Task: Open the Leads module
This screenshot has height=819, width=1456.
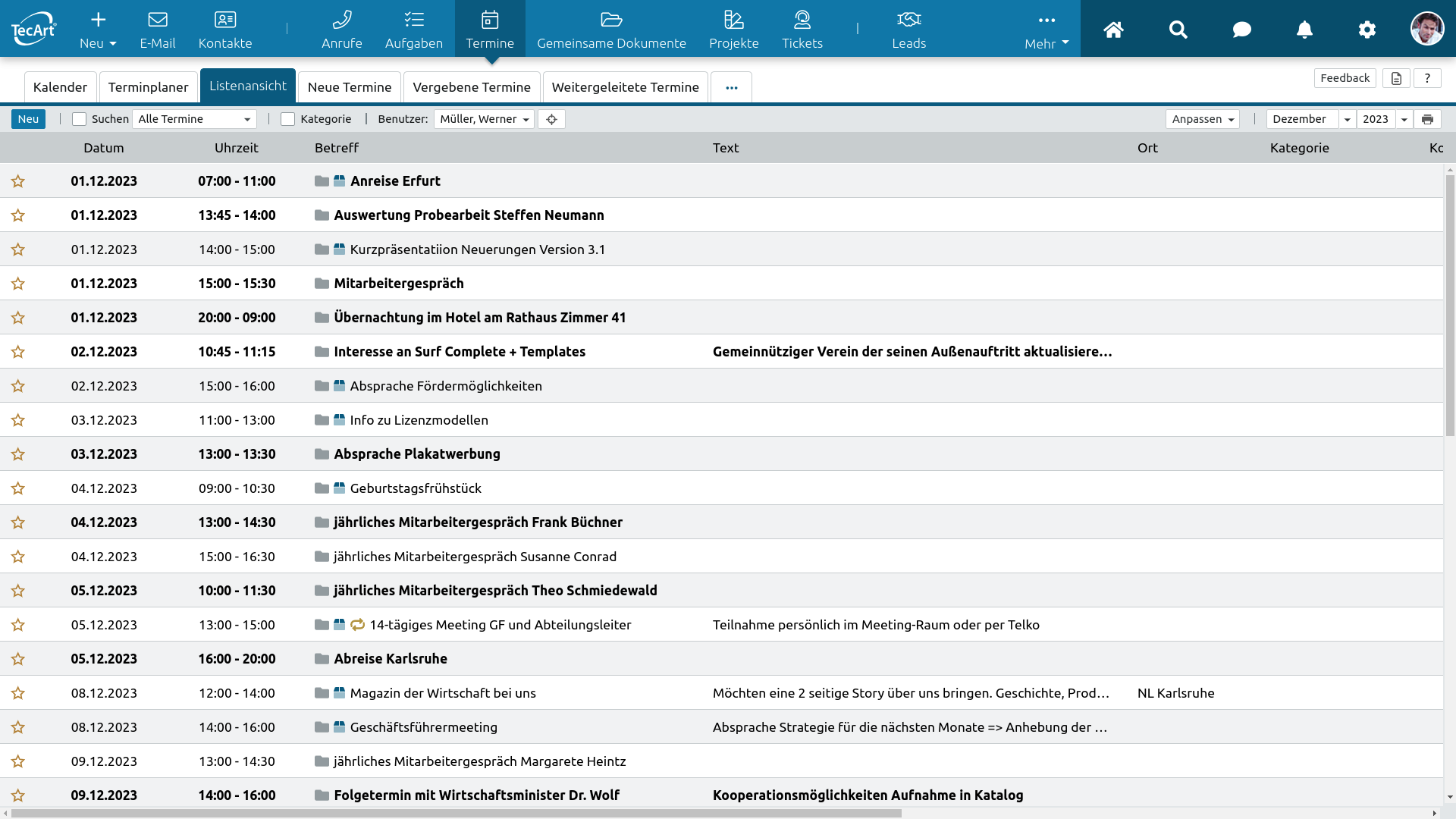Action: 908,29
